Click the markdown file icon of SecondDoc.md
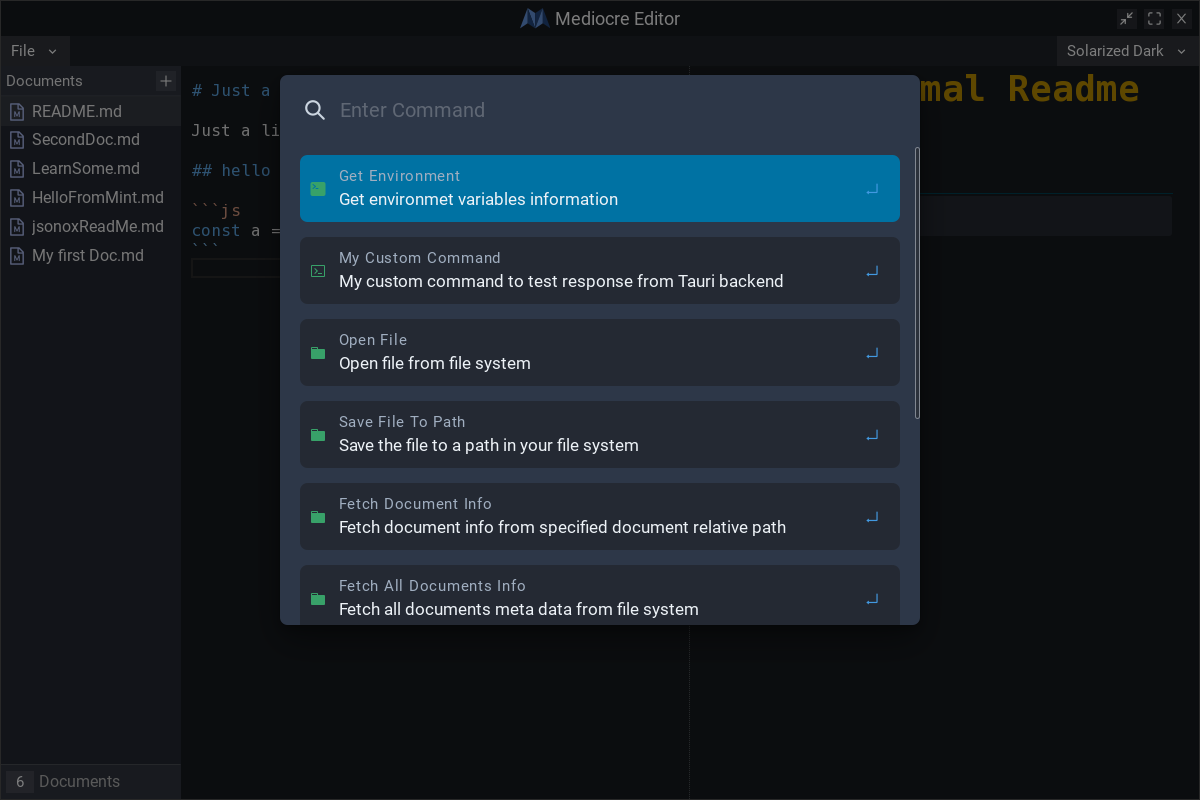 pyautogui.click(x=16, y=140)
